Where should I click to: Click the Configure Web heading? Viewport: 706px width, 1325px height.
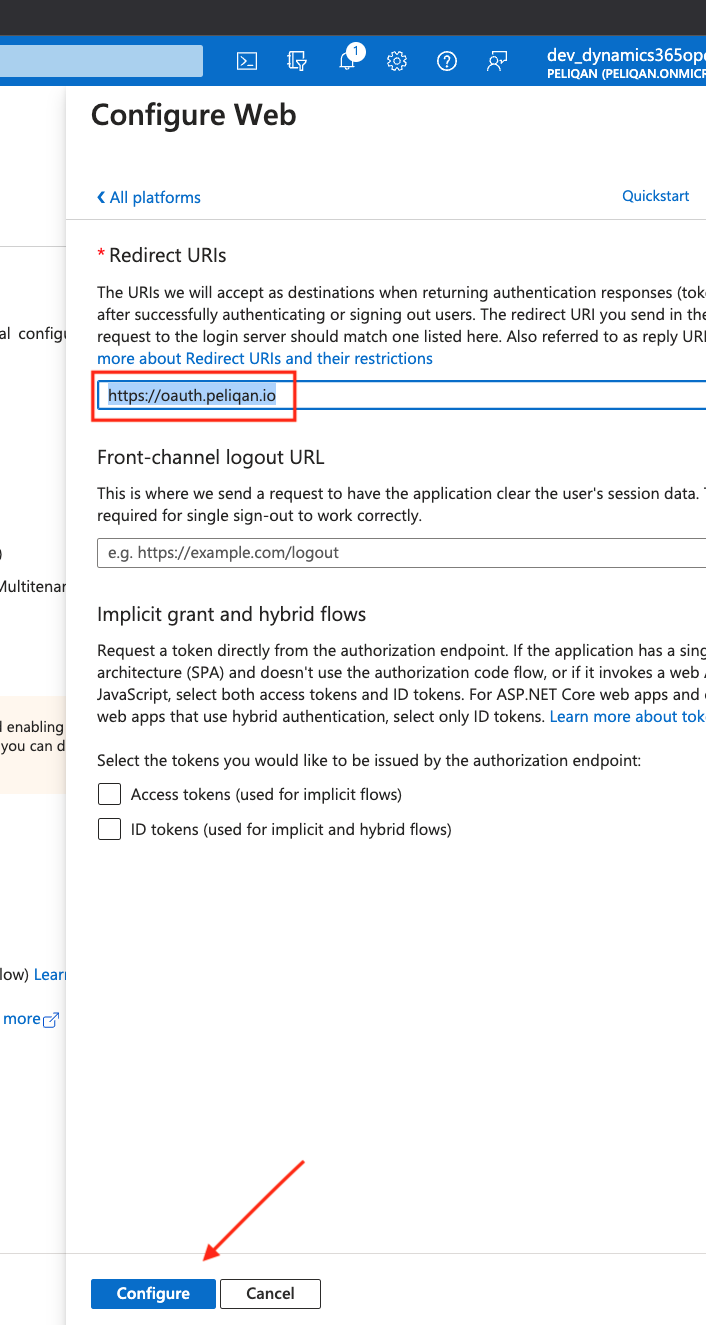point(194,115)
